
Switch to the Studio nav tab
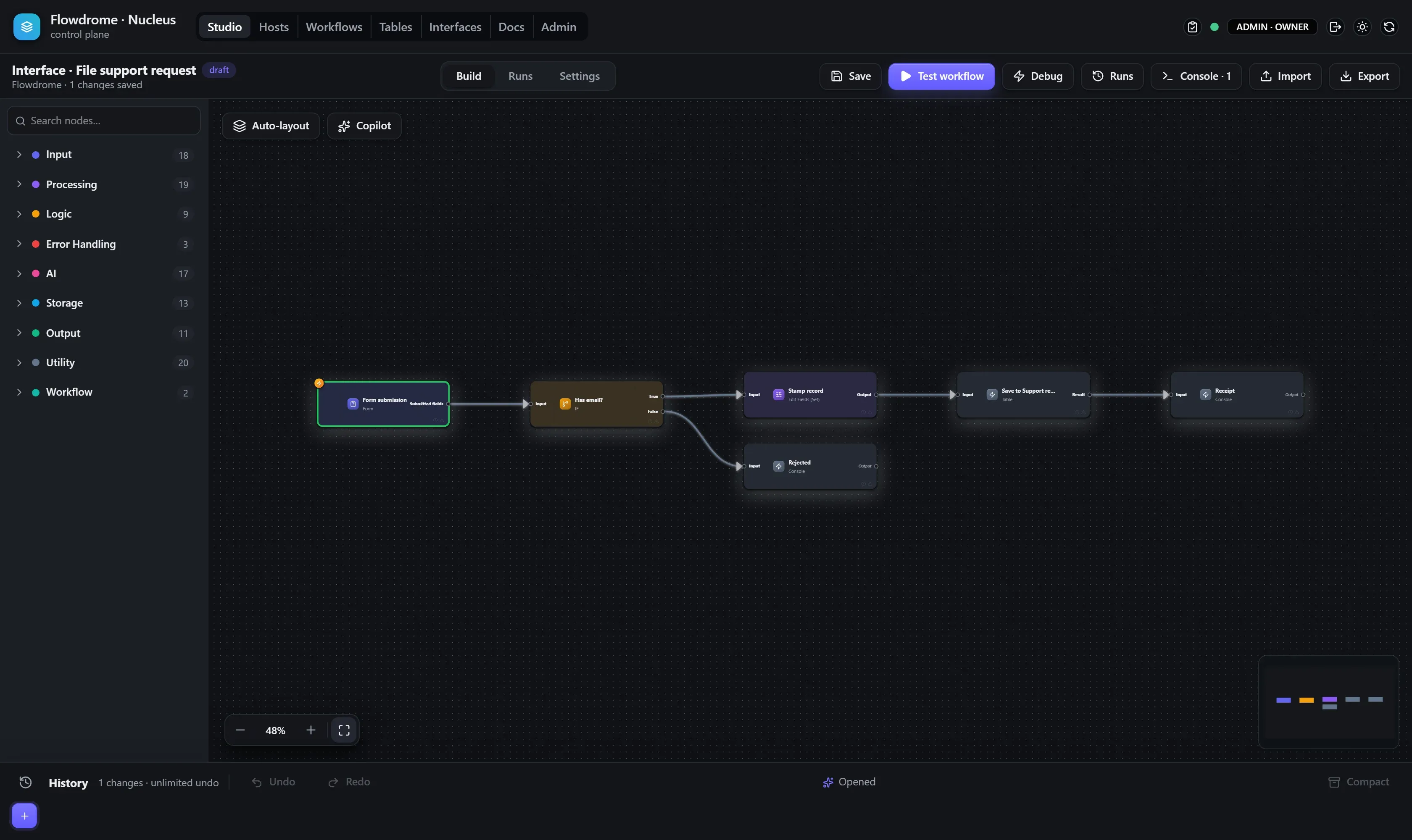coord(224,26)
